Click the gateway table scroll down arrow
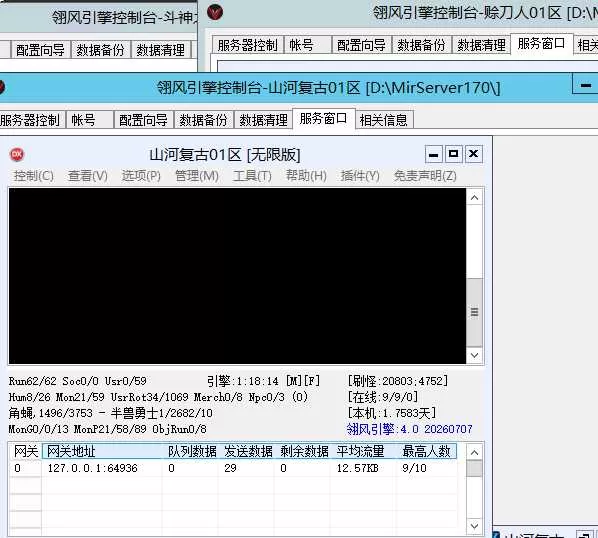 [x=474, y=526]
